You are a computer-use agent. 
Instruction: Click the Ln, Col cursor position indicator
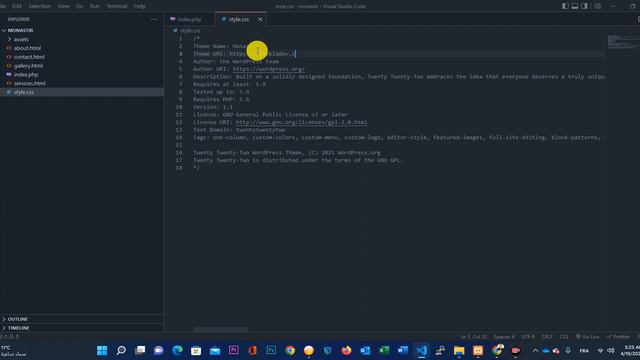pyautogui.click(x=473, y=337)
